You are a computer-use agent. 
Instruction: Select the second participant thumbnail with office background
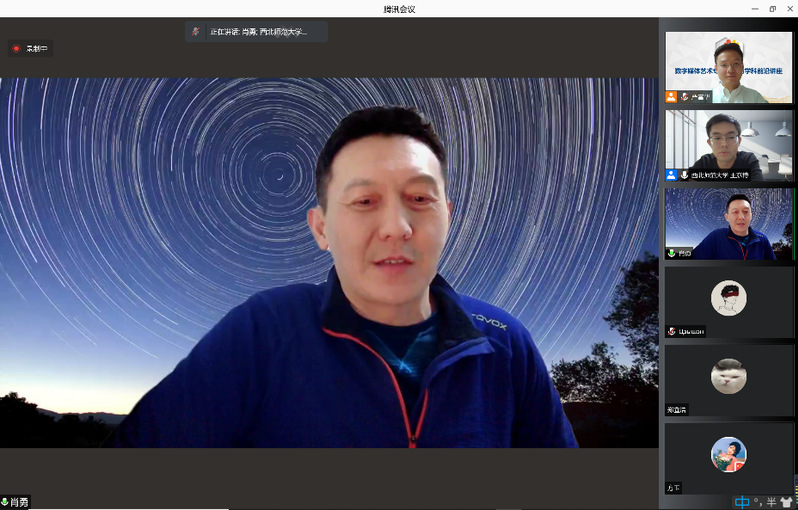coord(729,146)
